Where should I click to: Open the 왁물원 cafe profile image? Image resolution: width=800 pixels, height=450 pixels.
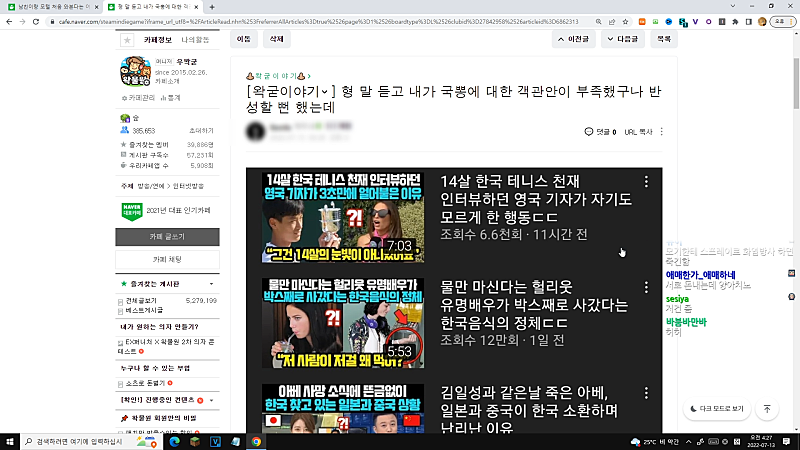click(135, 71)
